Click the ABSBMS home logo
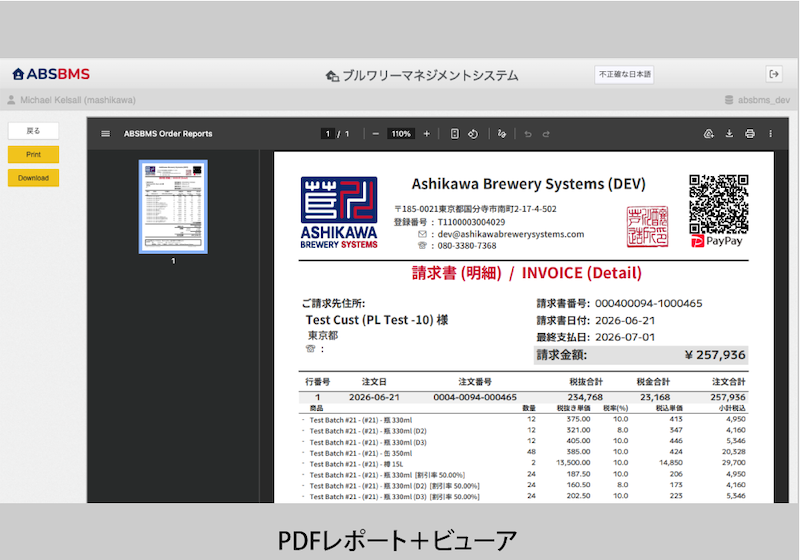This screenshot has height=560, width=800. coord(51,74)
